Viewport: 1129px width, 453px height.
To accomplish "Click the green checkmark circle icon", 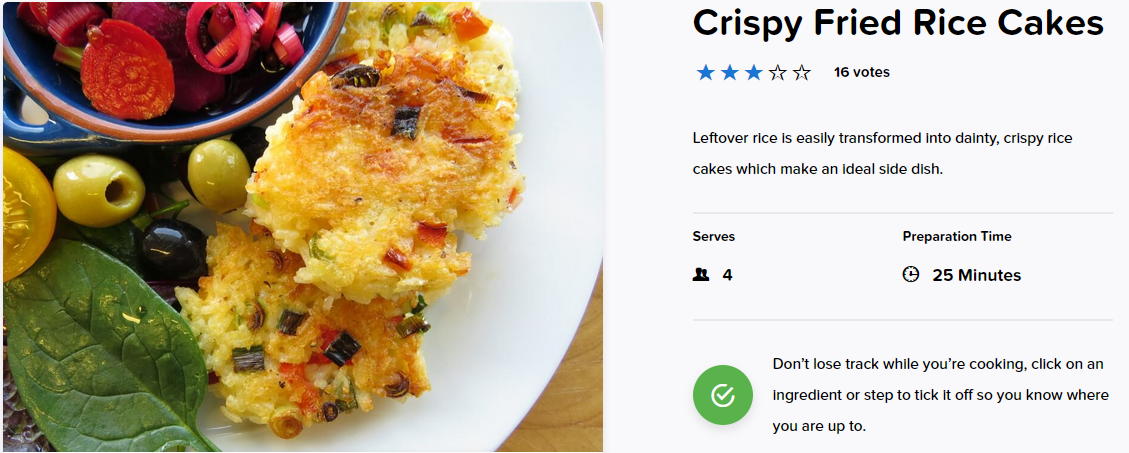I will coord(722,395).
